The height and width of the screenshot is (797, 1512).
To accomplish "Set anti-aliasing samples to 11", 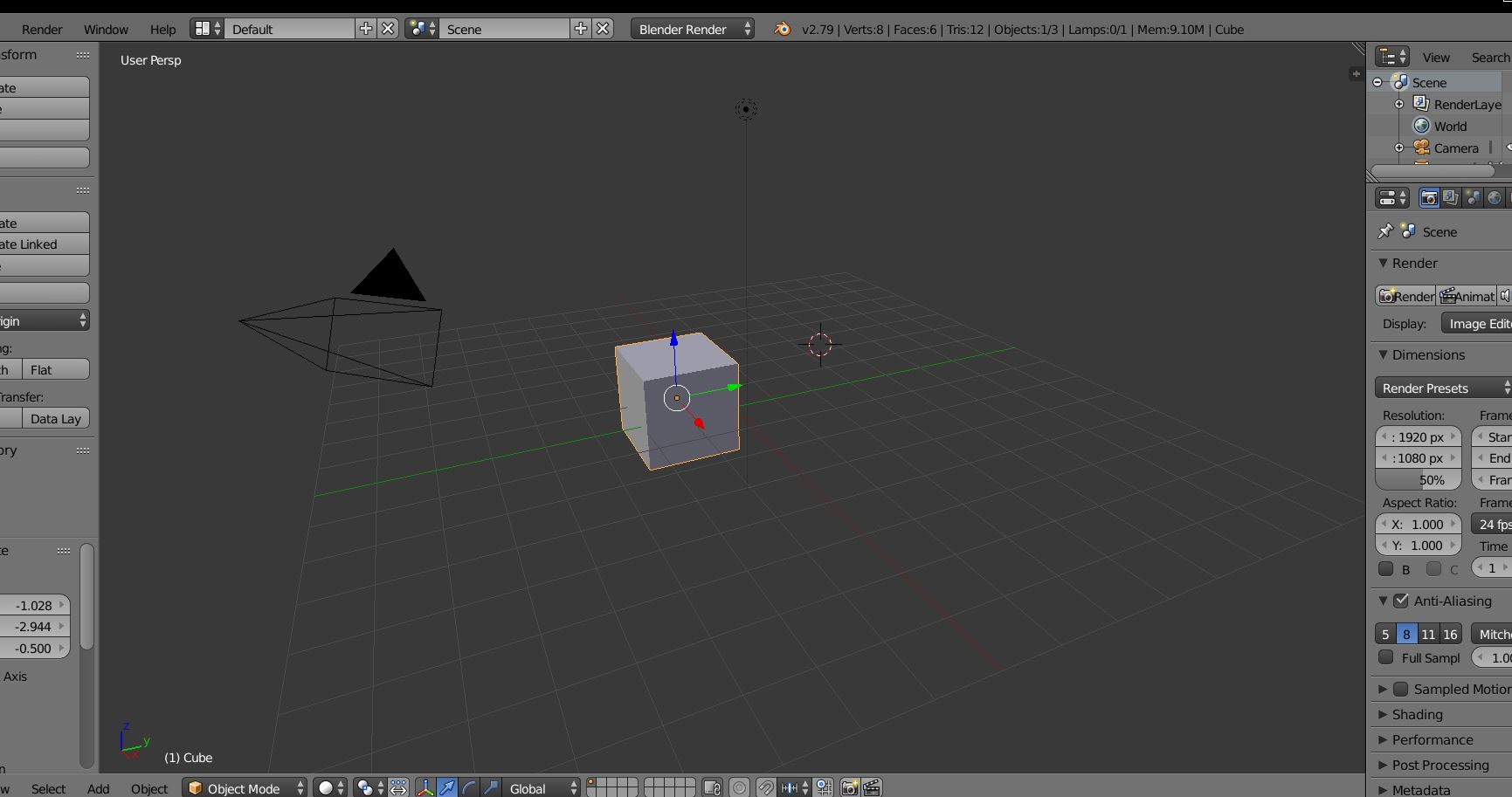I will [x=1428, y=634].
